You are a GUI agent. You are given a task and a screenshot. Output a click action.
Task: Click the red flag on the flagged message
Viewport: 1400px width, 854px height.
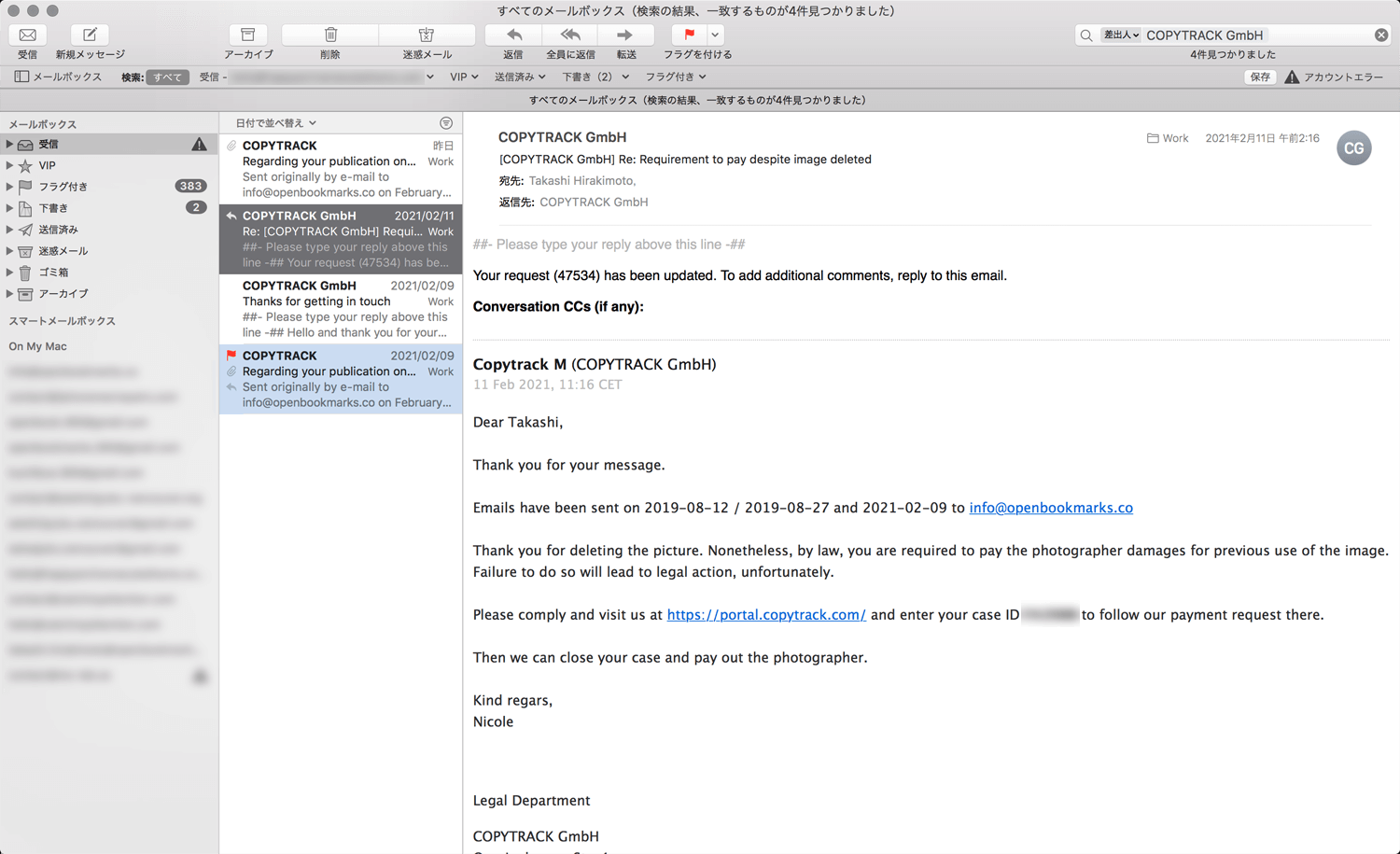coord(231,356)
